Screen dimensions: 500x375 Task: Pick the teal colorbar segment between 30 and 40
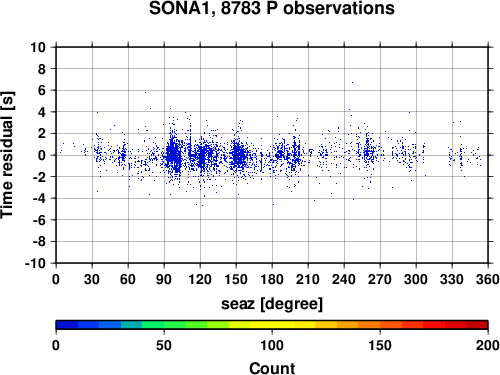132,325
